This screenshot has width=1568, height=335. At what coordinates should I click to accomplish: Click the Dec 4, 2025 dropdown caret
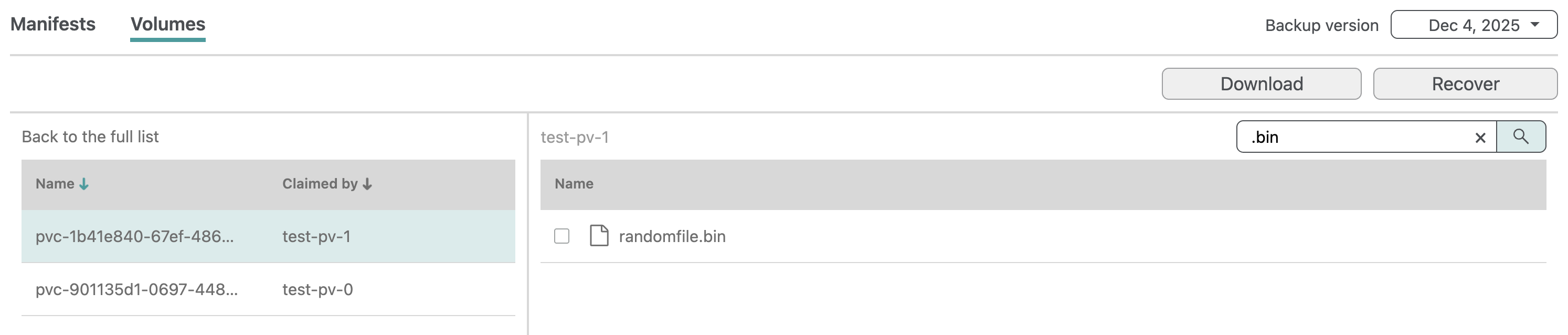pyautogui.click(x=1534, y=25)
